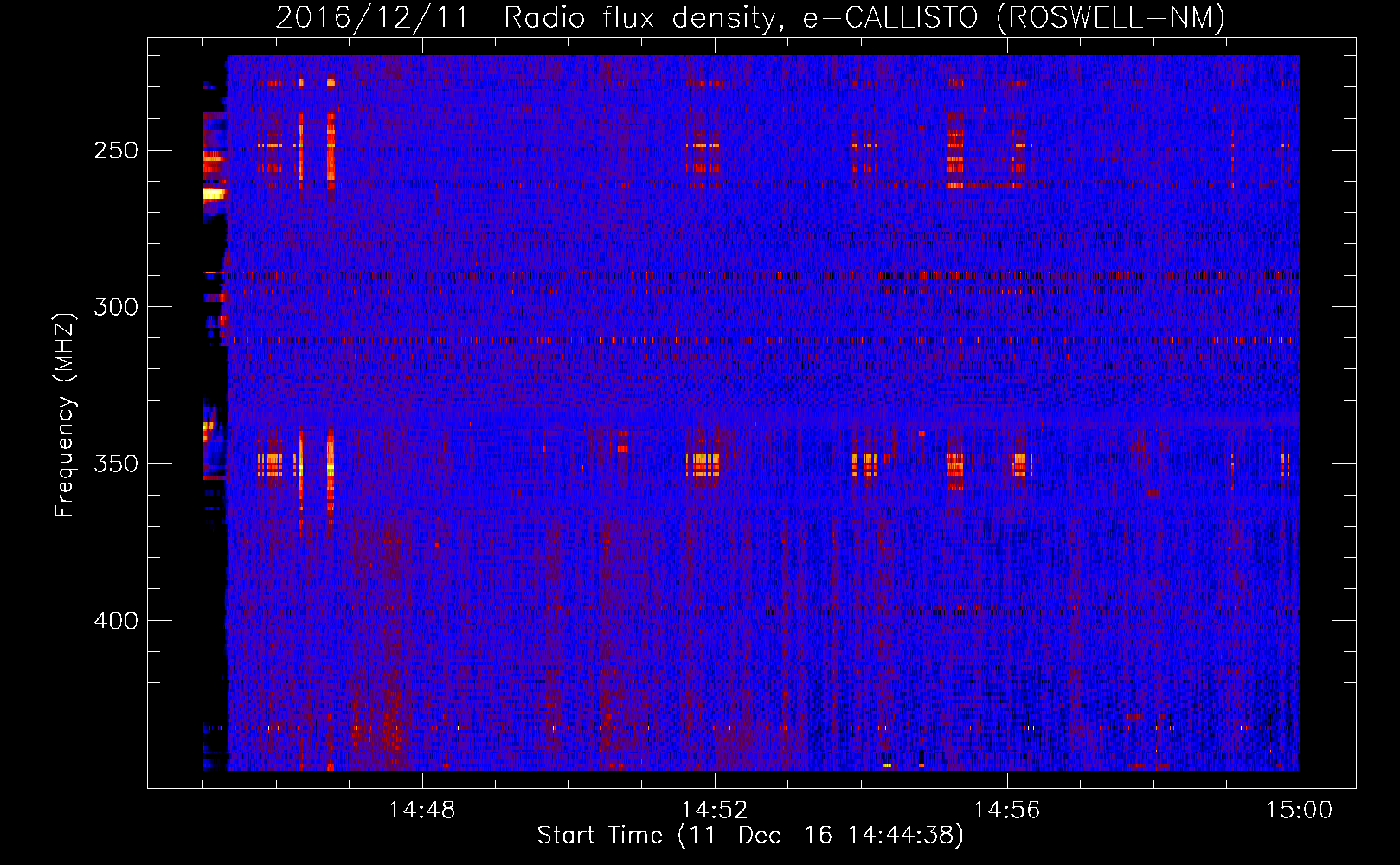Click the 14:52 time tick label
Image resolution: width=1400 pixels, height=865 pixels.
click(x=715, y=811)
